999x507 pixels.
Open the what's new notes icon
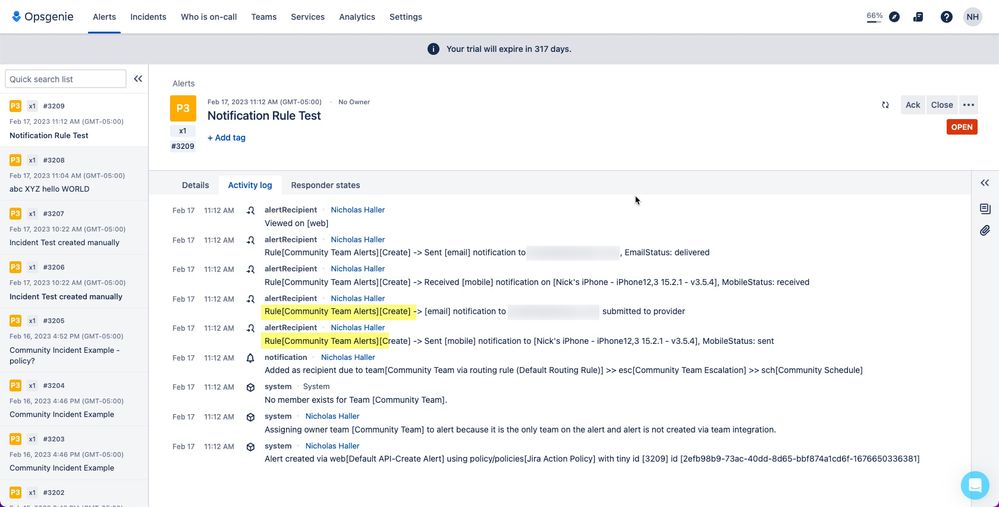click(x=918, y=17)
